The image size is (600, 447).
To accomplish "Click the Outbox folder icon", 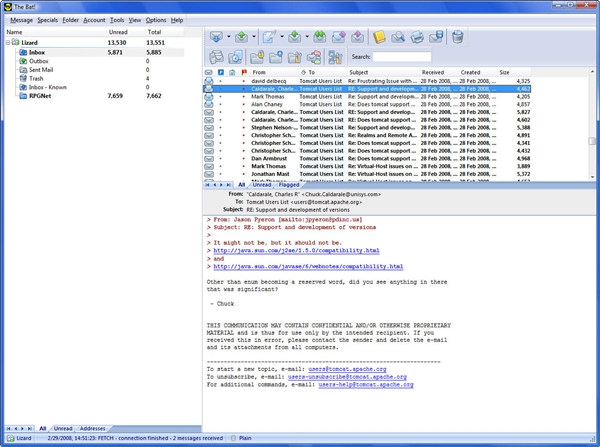I will point(21,61).
